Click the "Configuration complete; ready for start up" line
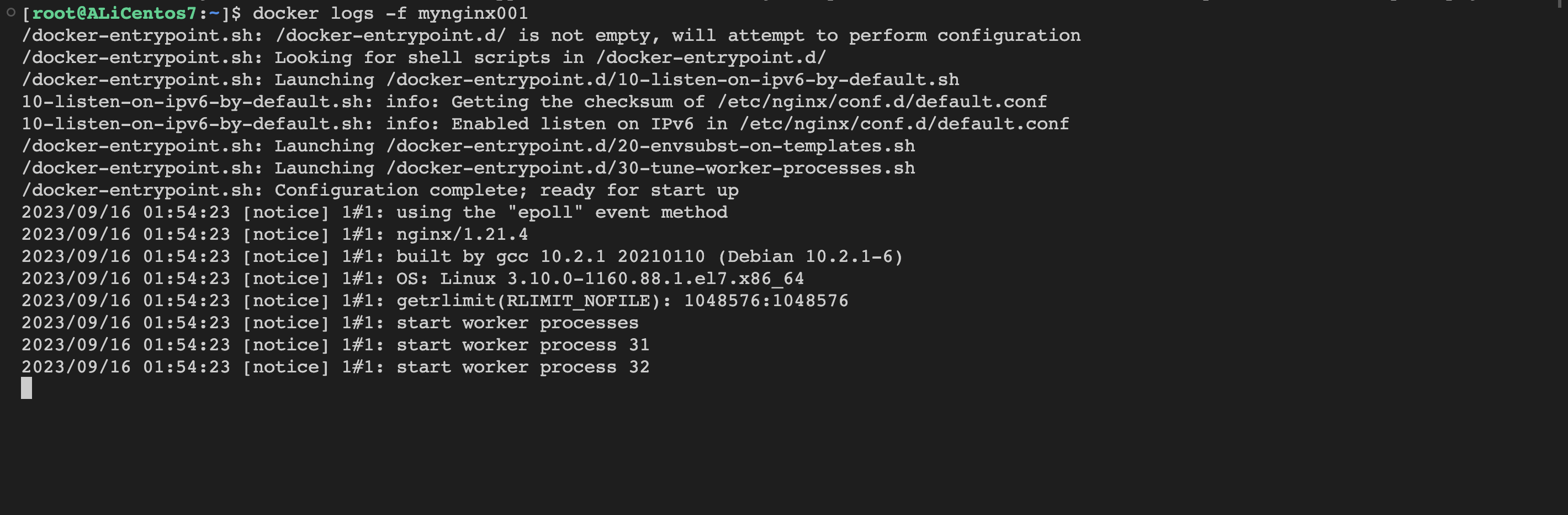The image size is (1568, 515). (x=506, y=190)
